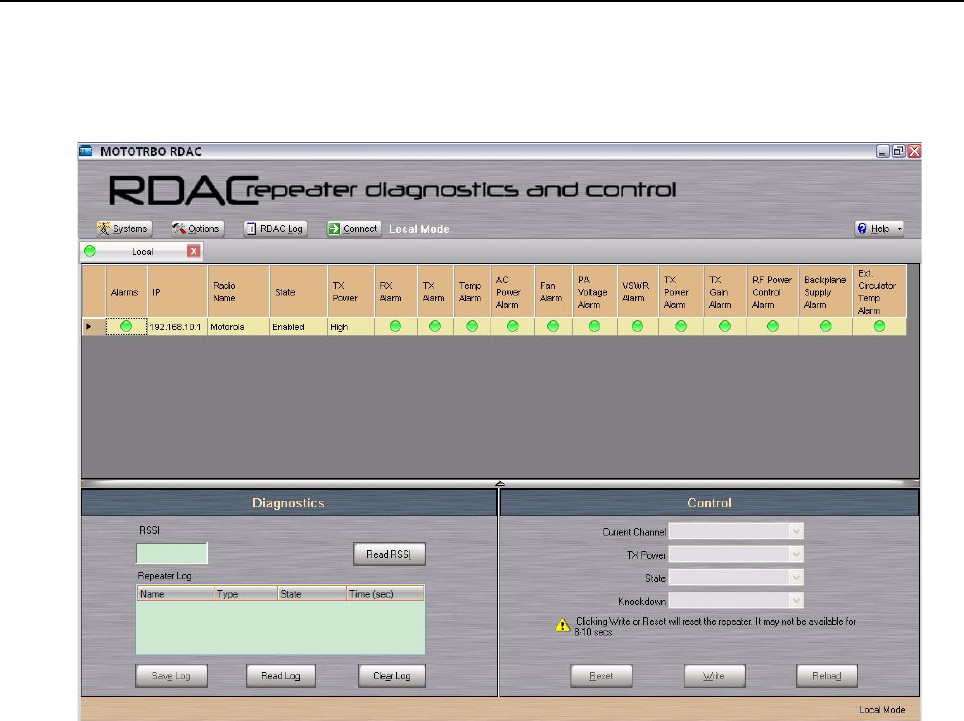Click the Reset button
Viewport: 964px width, 721px height.
coord(601,676)
